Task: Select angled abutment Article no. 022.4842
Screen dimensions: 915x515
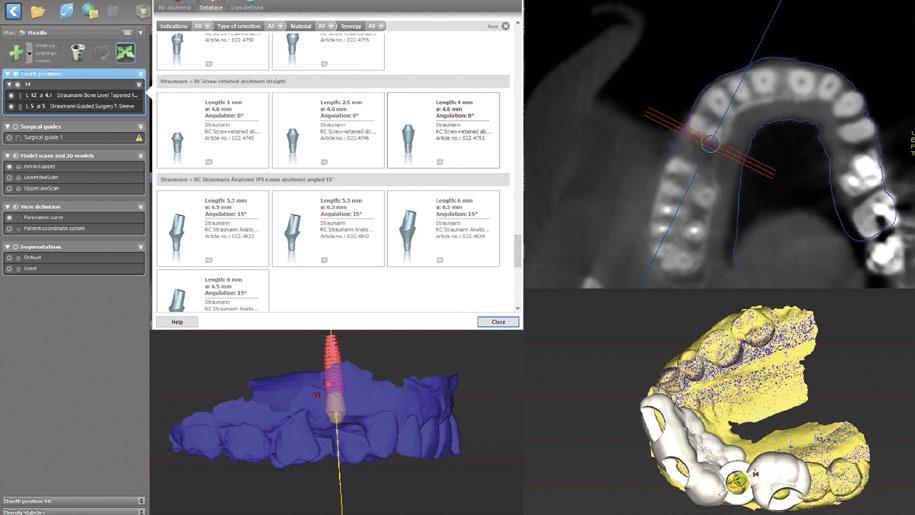Action: 329,228
